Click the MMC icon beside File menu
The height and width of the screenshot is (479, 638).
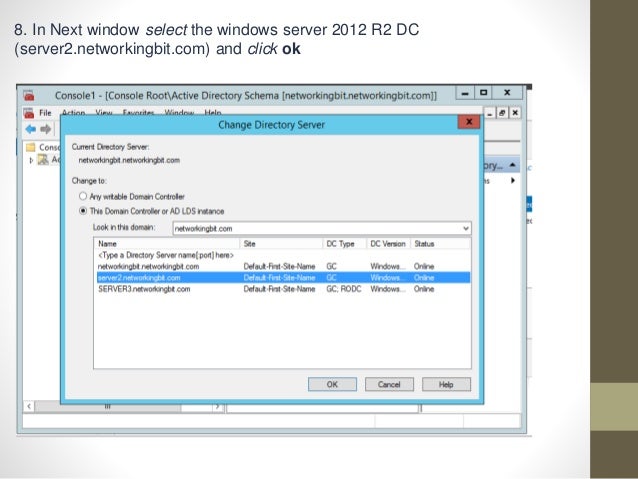28,113
